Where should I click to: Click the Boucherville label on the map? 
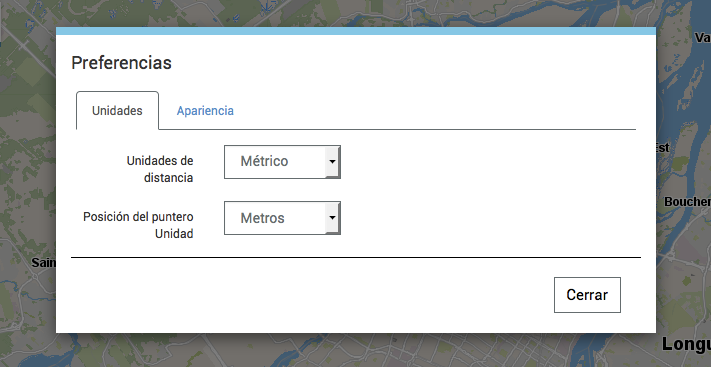pos(687,201)
